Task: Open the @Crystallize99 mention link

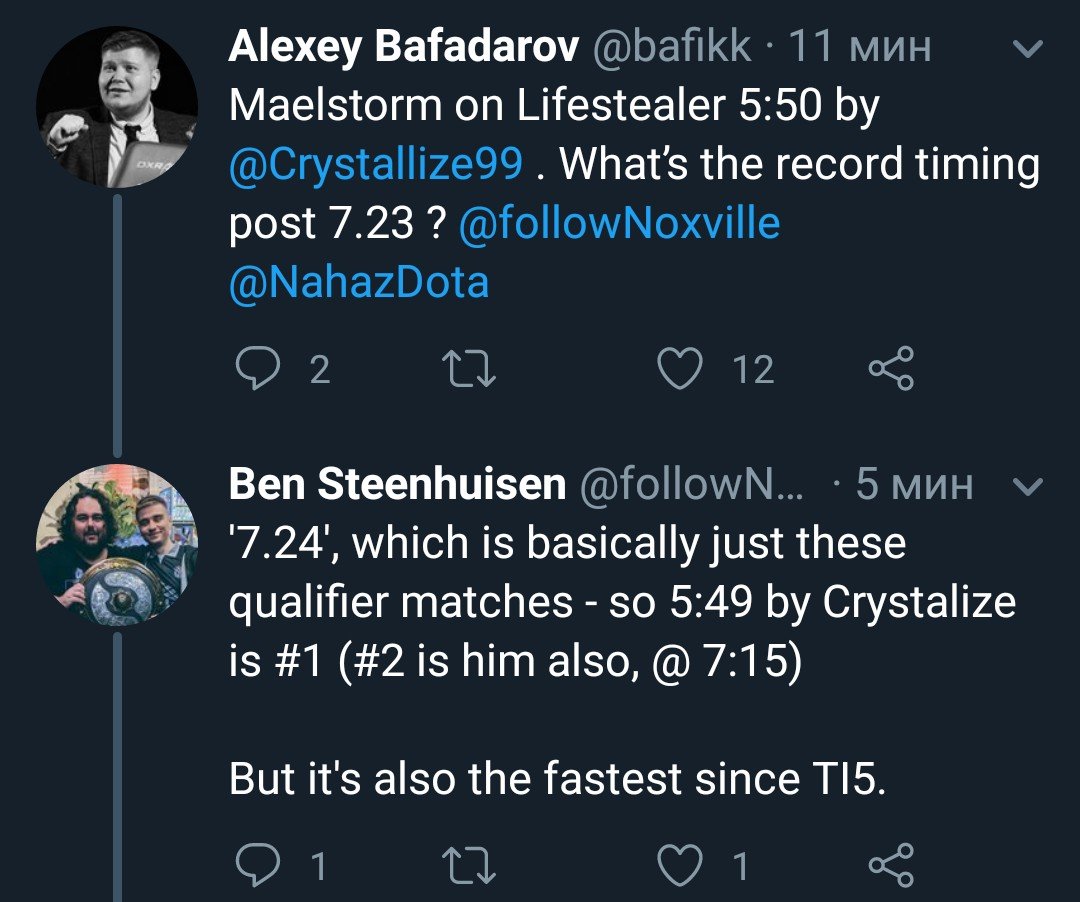Action: point(376,164)
